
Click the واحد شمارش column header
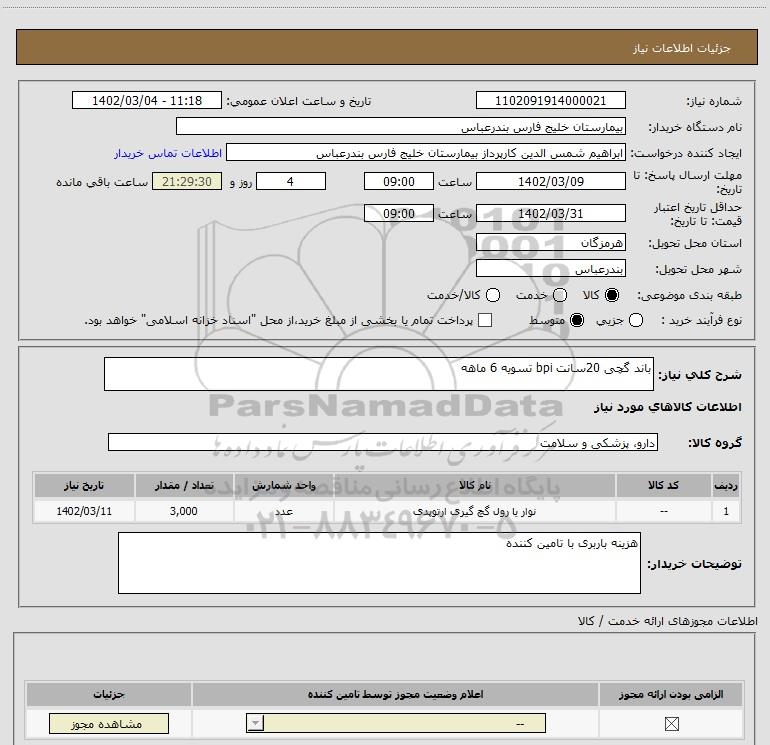coord(283,485)
